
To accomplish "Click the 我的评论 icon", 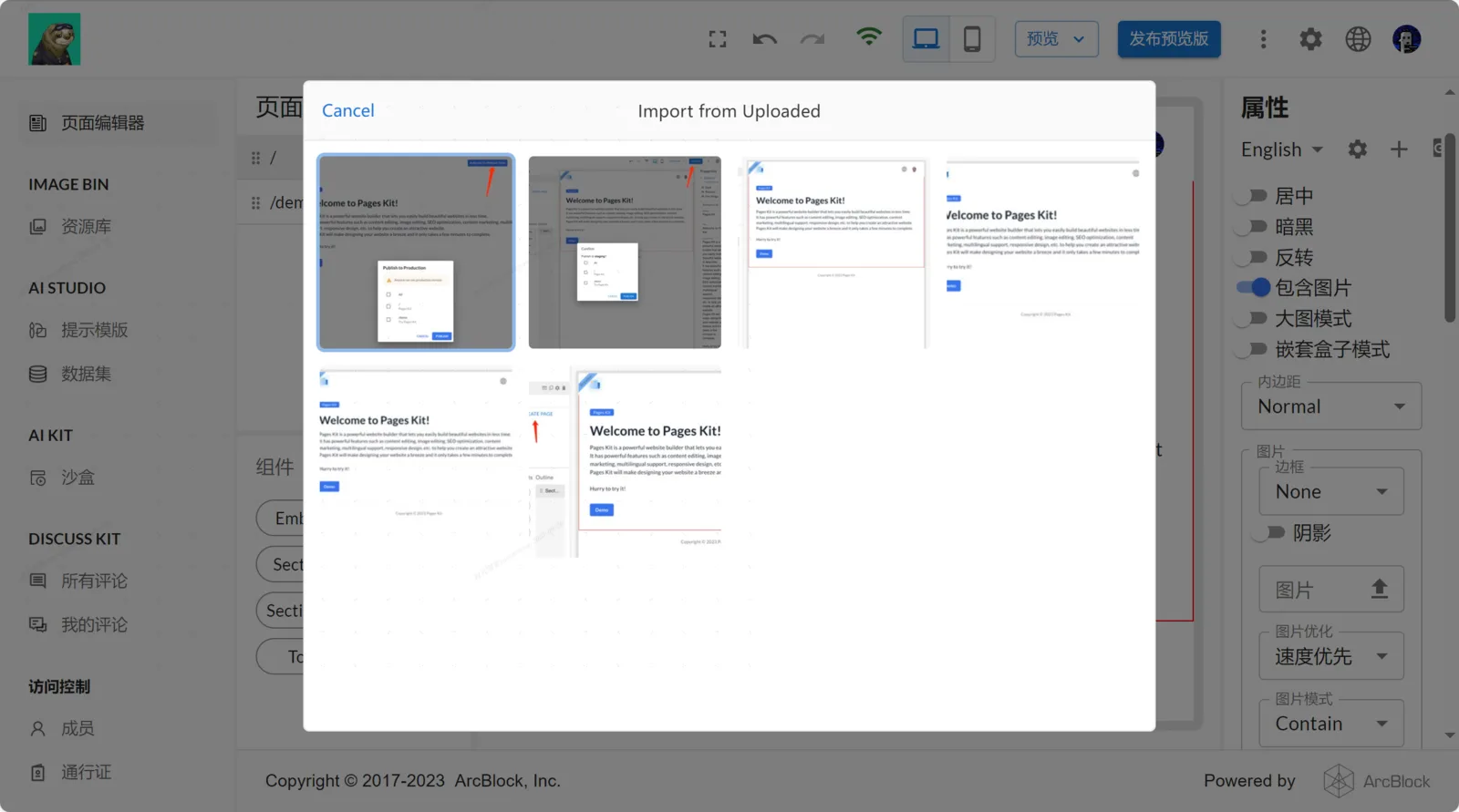I will [x=38, y=624].
